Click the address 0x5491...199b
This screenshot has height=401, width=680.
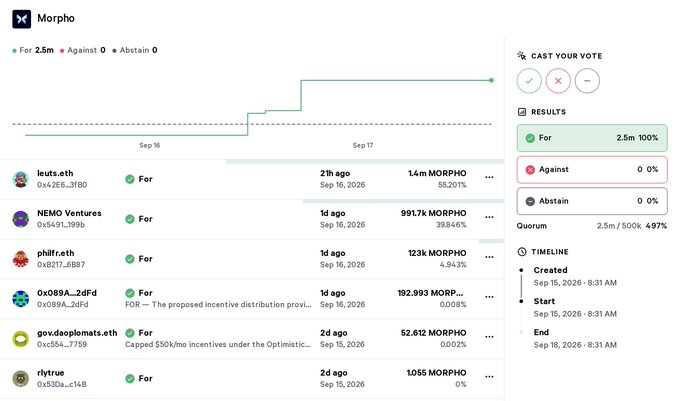click(61, 225)
